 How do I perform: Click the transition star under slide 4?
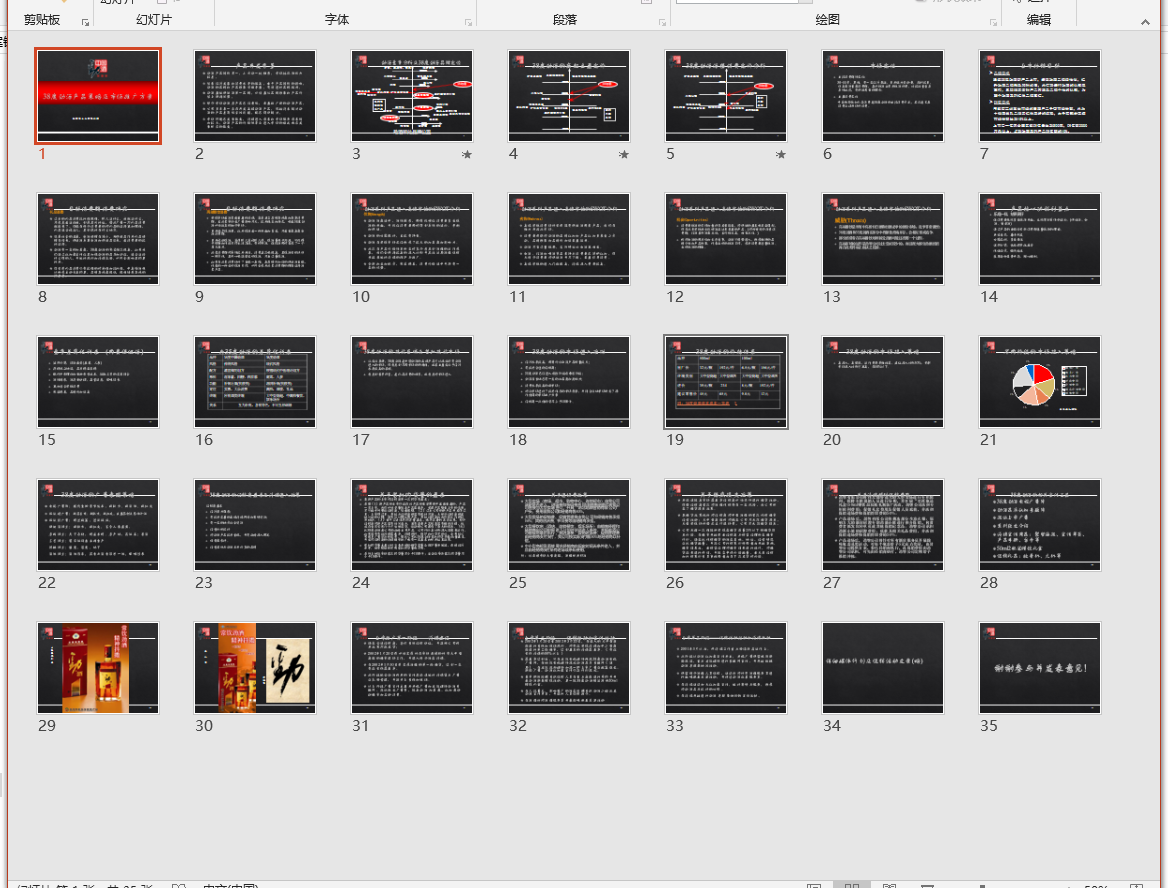click(x=623, y=155)
